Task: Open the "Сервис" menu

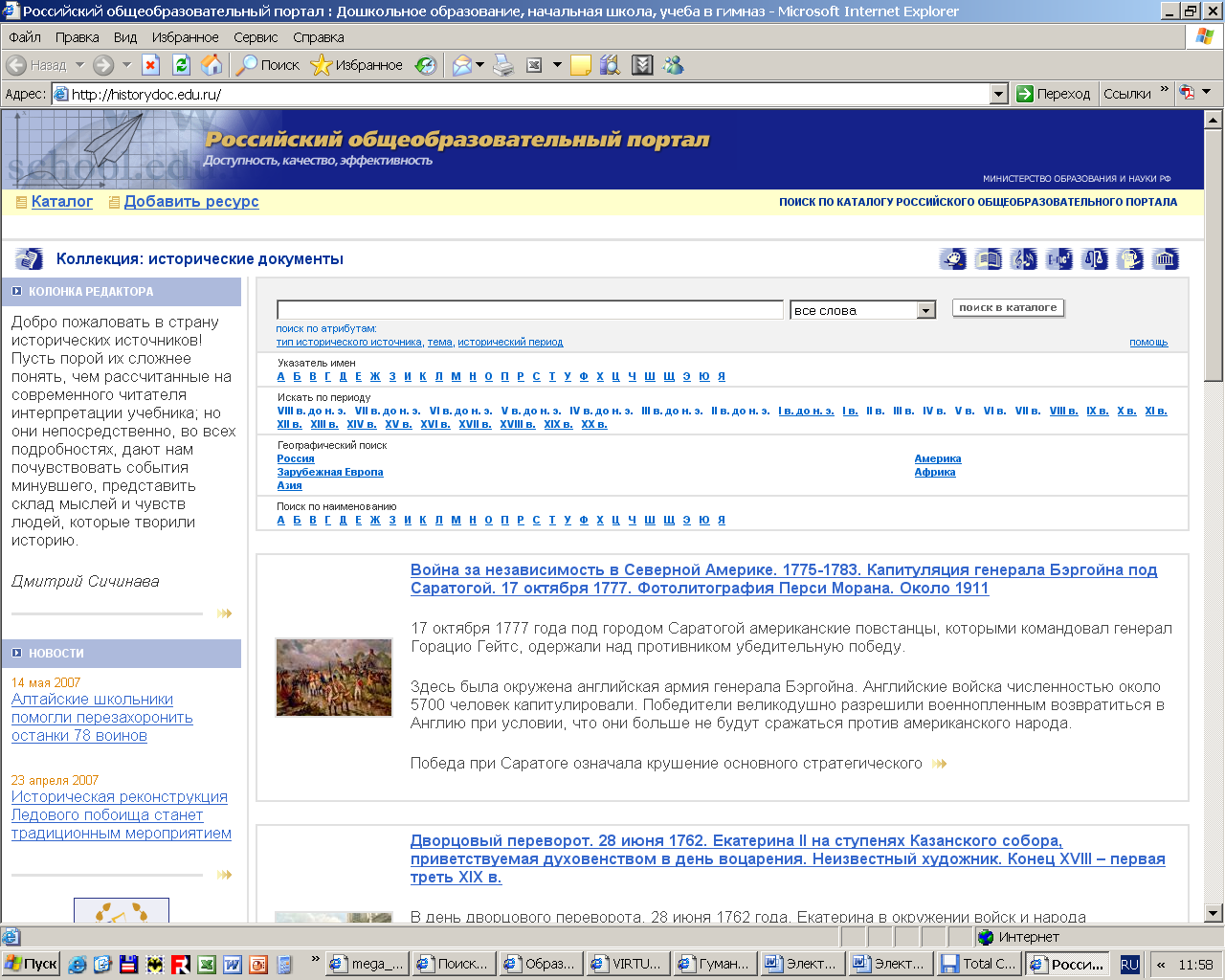Action: coord(256,37)
